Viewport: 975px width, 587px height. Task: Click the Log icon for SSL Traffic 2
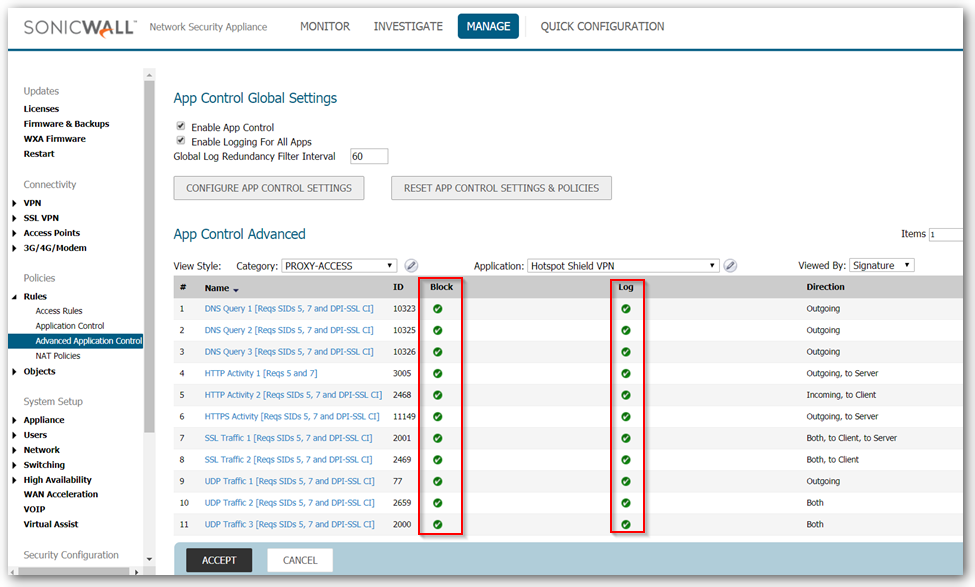[626, 460]
